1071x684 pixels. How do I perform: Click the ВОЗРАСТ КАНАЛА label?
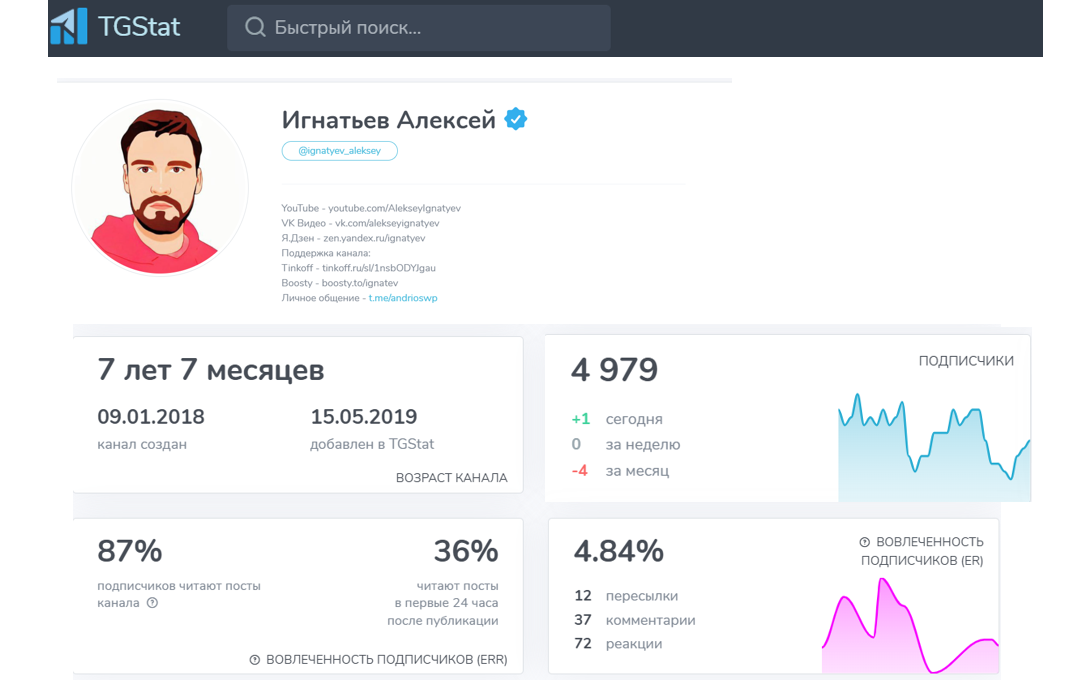[451, 478]
